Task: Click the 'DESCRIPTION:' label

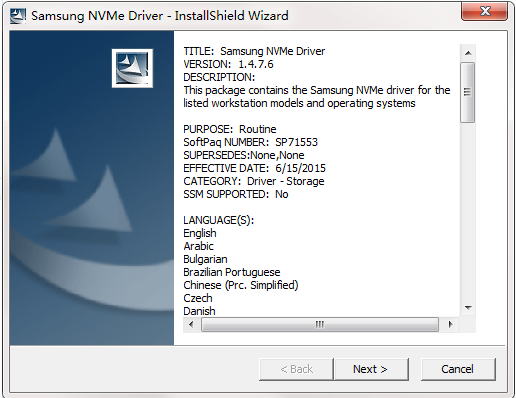Action: [x=219, y=77]
